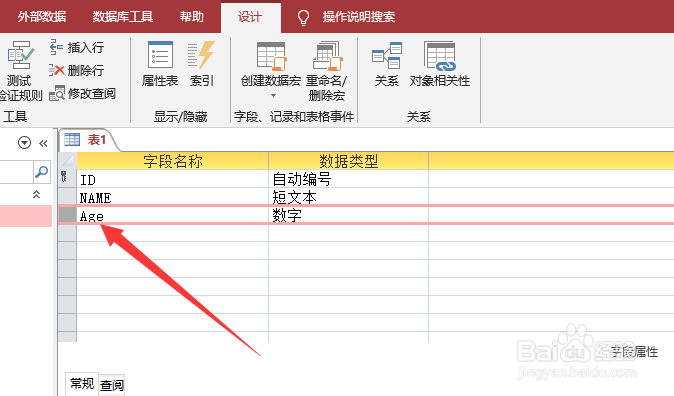Screen dimensions: 674x396
Task: Click the ID row selector with key icon
Action: 67,178
